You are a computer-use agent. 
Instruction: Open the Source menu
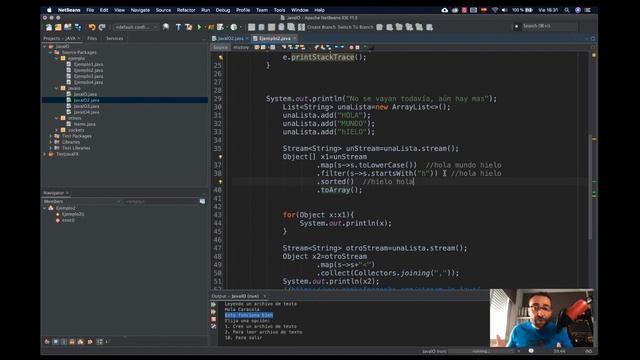(x=163, y=10)
